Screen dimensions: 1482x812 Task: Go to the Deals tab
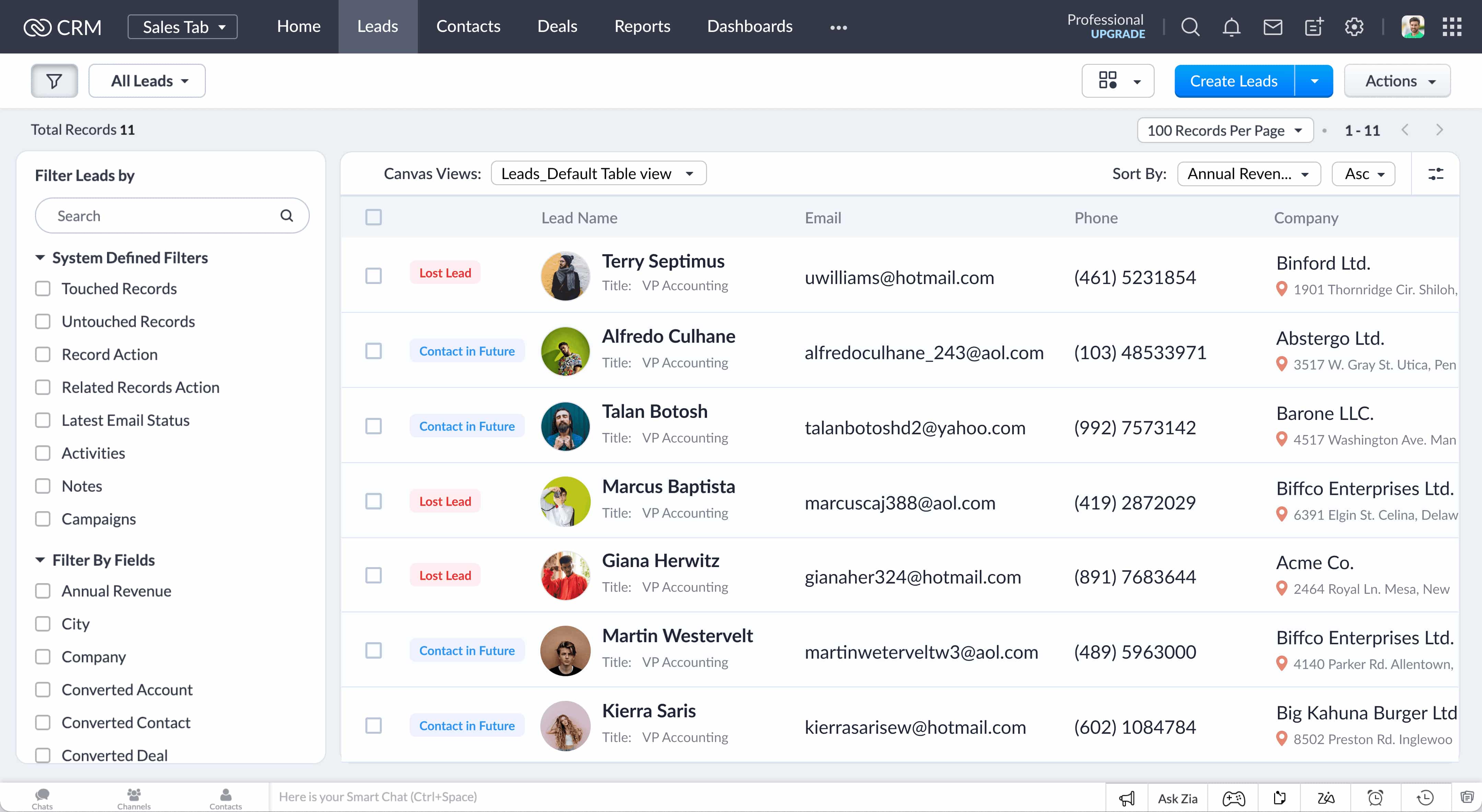556,26
